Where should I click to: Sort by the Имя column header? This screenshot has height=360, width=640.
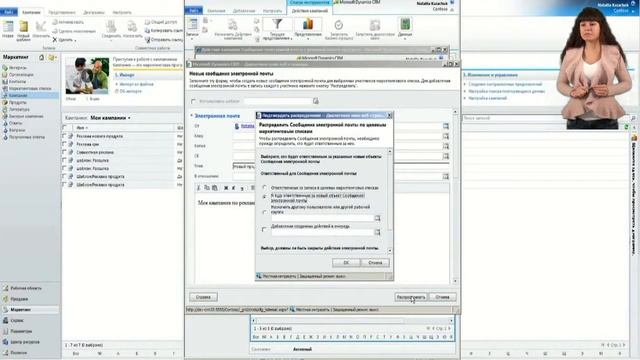(x=81, y=128)
